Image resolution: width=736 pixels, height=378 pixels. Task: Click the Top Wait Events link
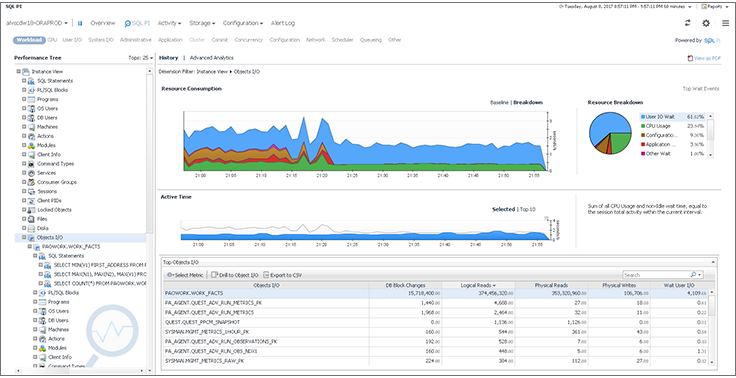(701, 88)
